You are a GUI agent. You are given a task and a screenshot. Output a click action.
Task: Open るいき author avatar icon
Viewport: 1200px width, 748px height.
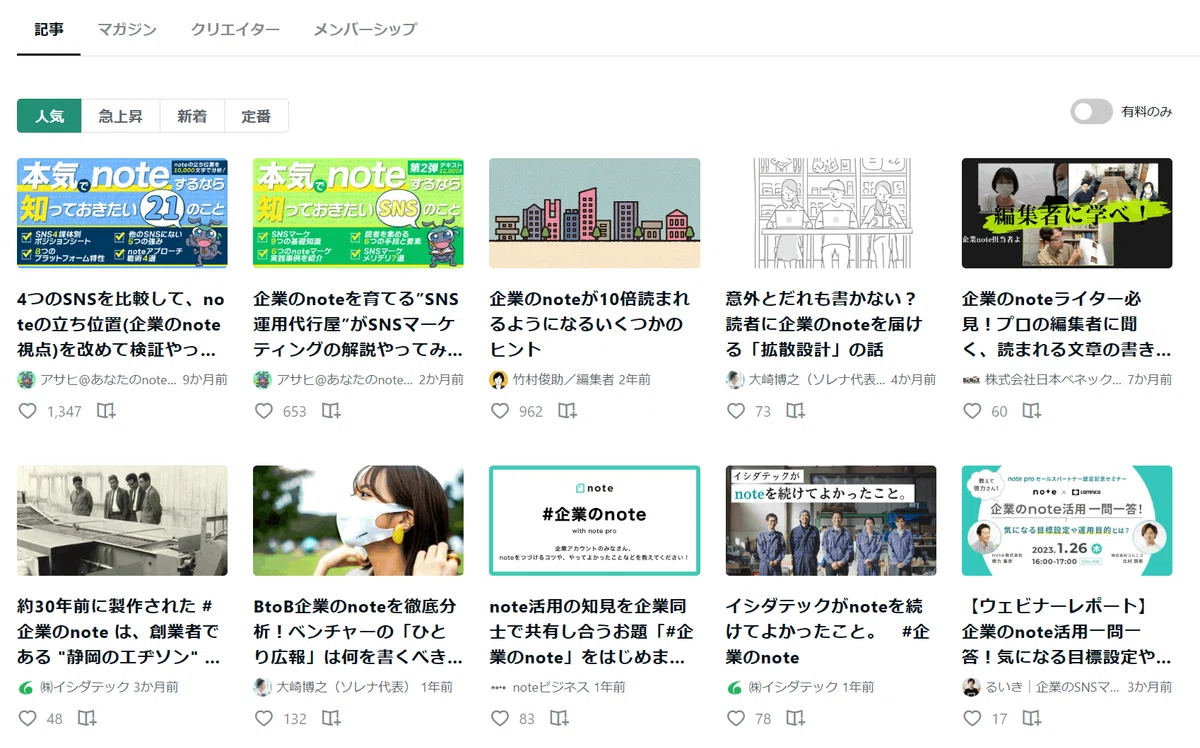[971, 687]
